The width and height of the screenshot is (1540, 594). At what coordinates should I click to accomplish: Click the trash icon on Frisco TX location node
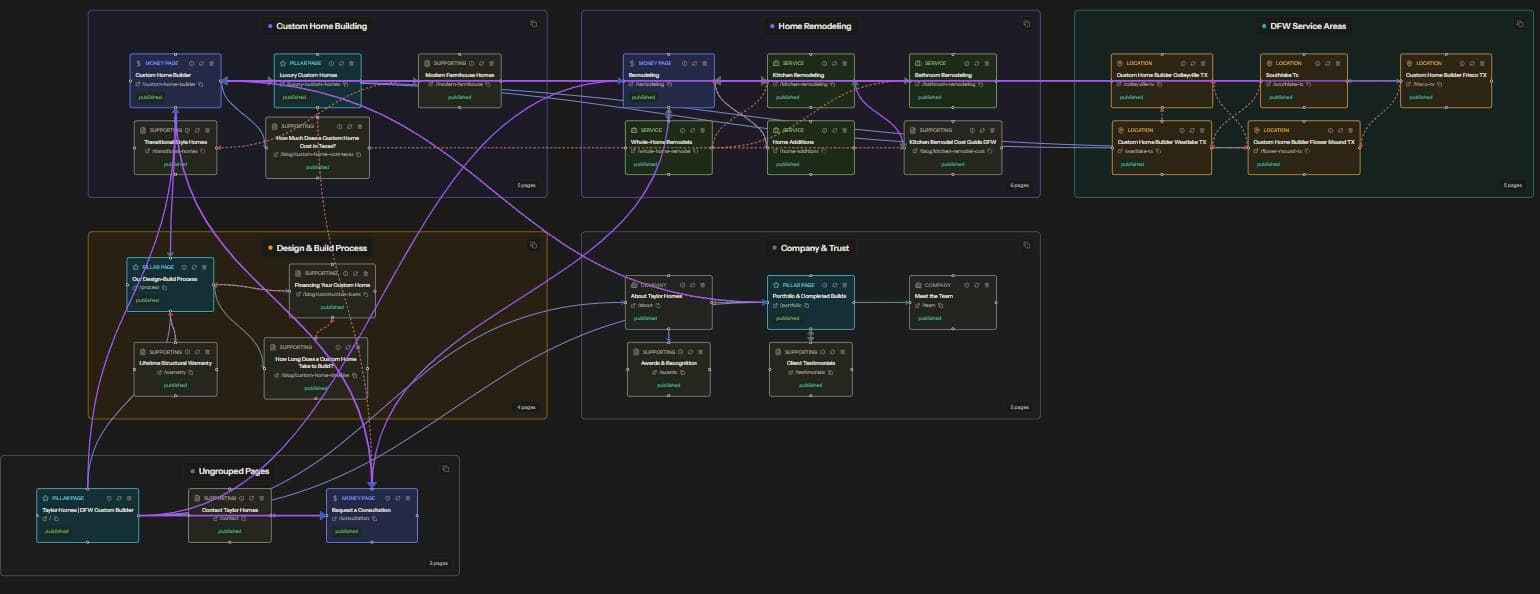pyautogui.click(x=1482, y=63)
